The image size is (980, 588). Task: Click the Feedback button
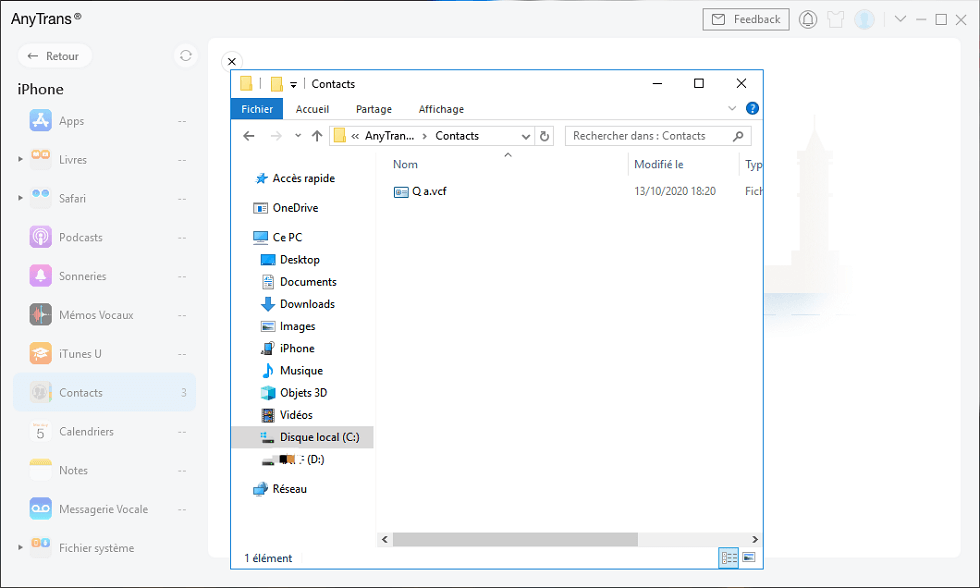[746, 19]
